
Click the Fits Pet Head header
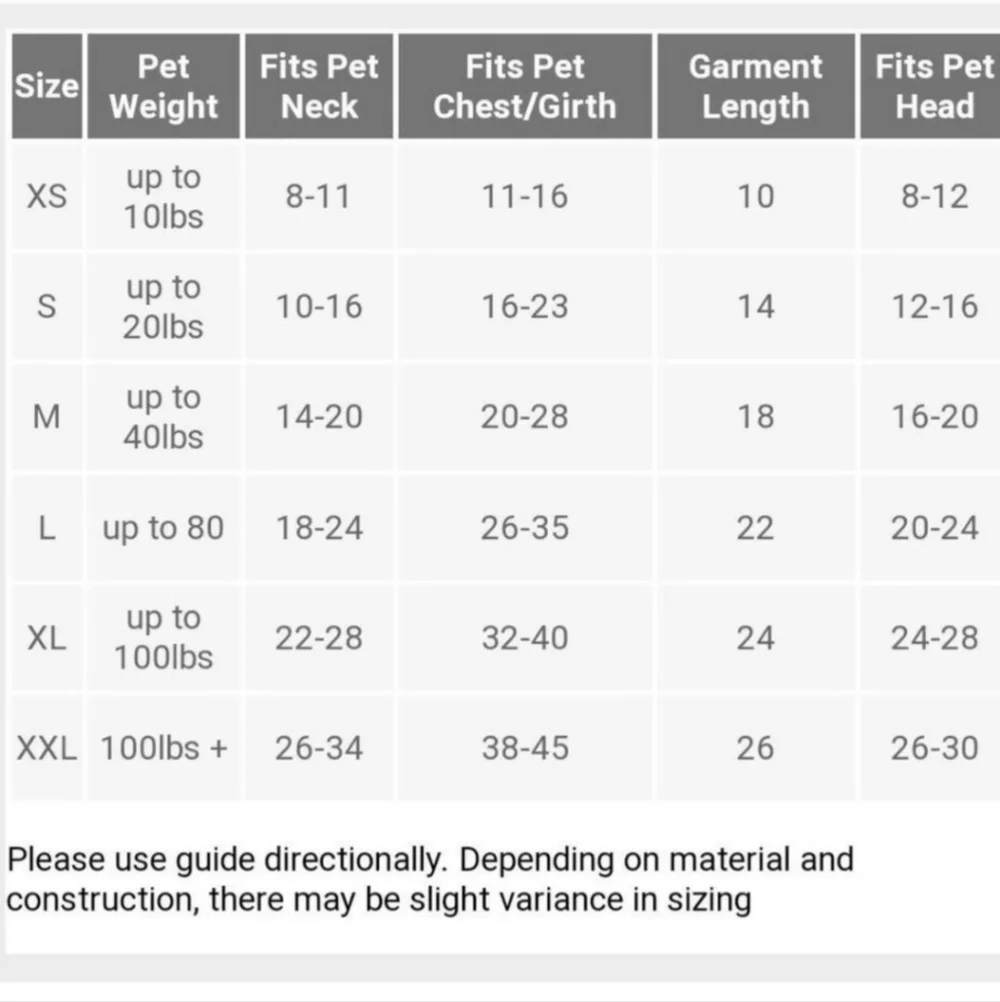[x=930, y=86]
